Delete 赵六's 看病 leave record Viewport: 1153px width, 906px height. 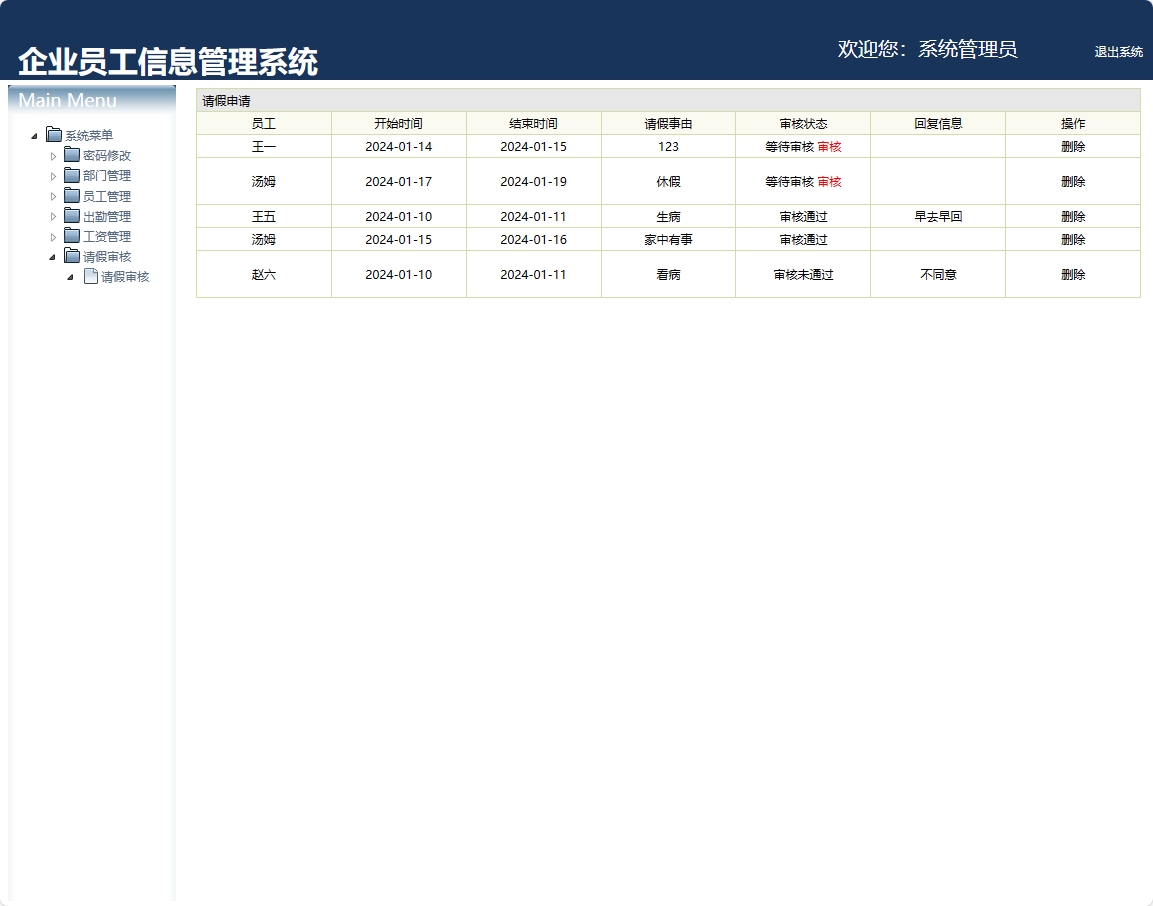[x=1072, y=275]
